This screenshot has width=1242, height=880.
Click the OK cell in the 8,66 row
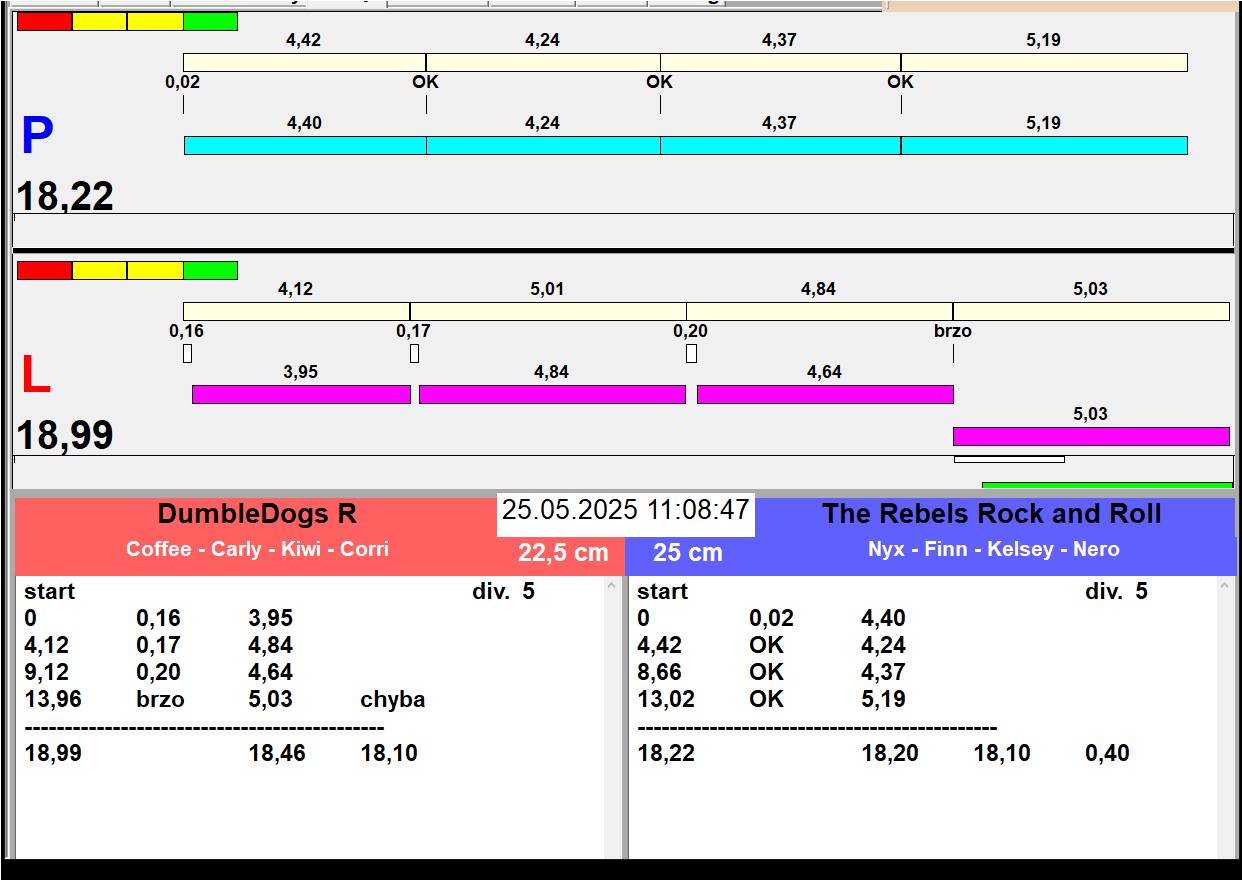[x=766, y=672]
